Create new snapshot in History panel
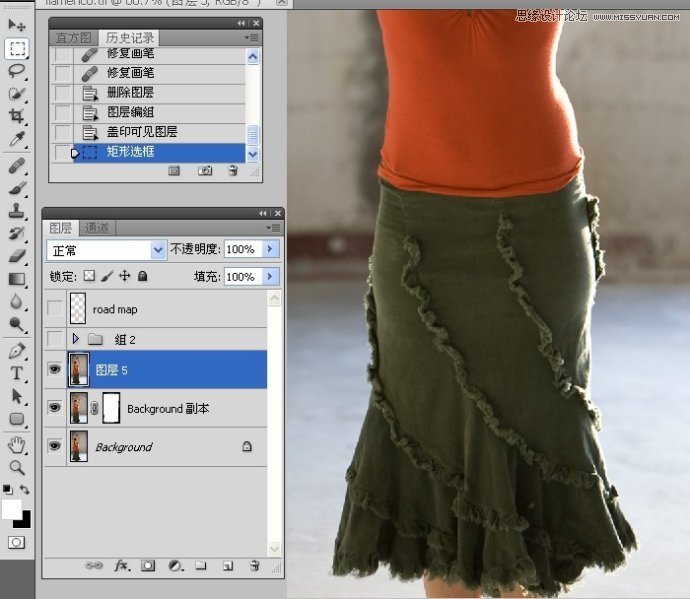 [x=205, y=171]
